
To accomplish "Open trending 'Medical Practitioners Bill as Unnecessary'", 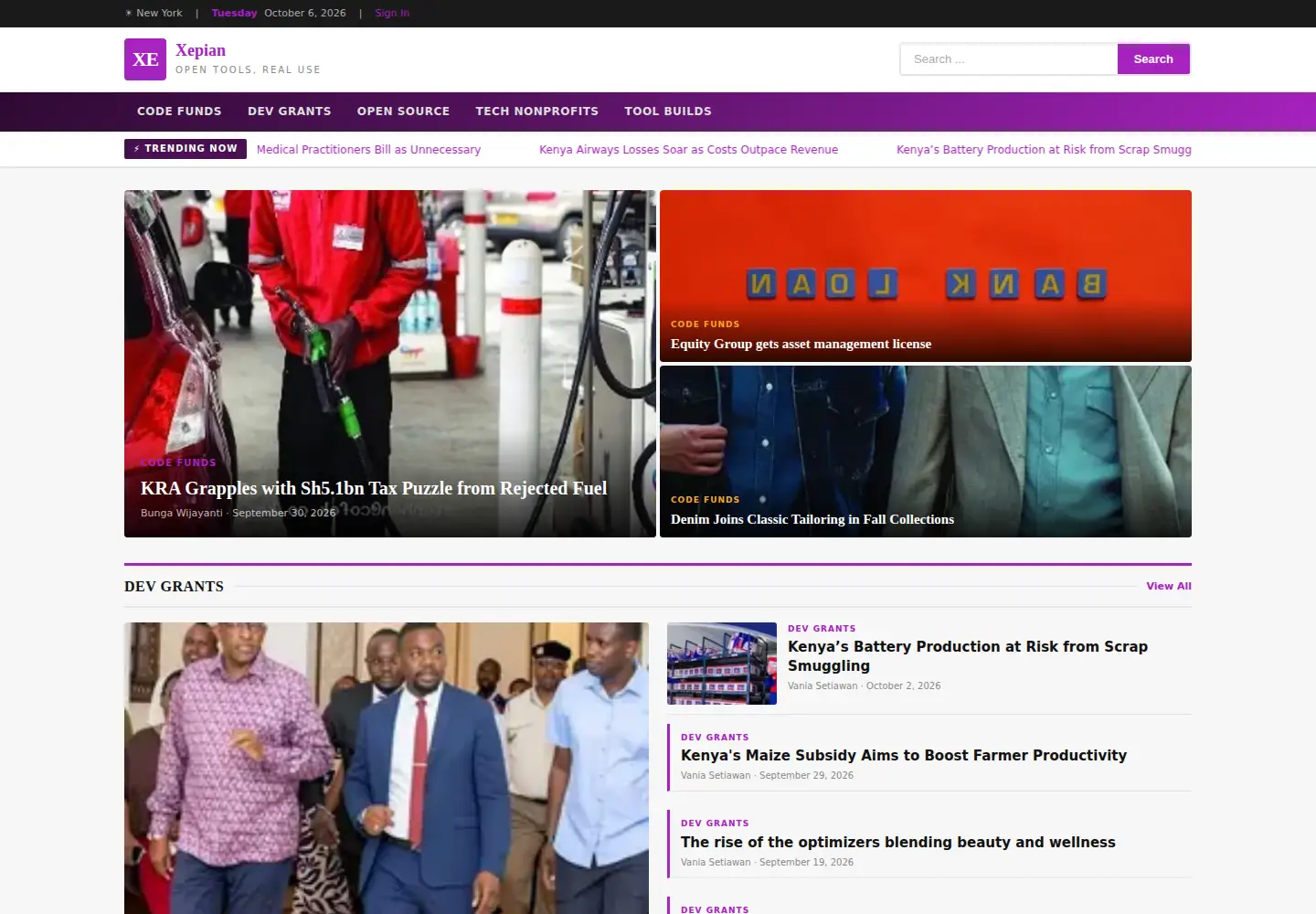I will 368,149.
